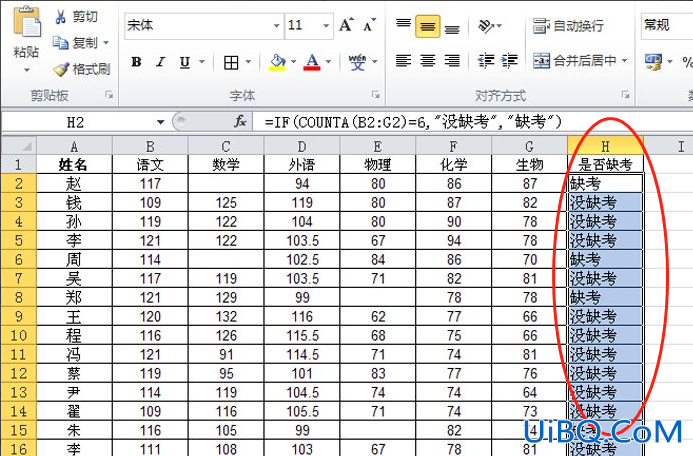Open the Copy dropdown arrow

(106, 43)
